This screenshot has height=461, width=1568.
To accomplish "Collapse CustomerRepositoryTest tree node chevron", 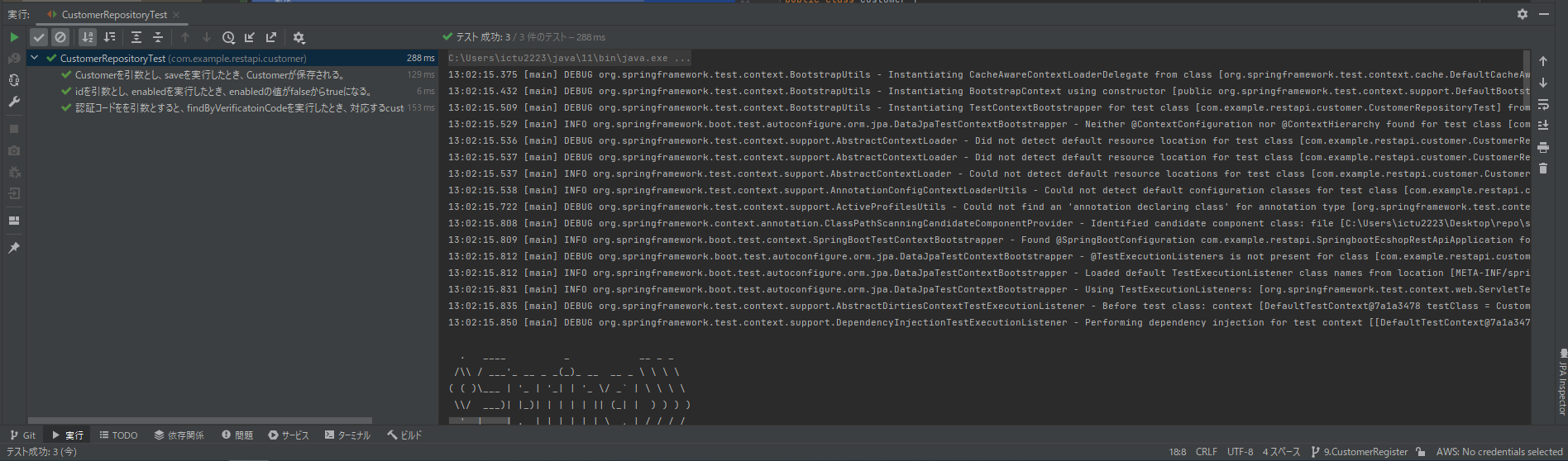I will [35, 58].
